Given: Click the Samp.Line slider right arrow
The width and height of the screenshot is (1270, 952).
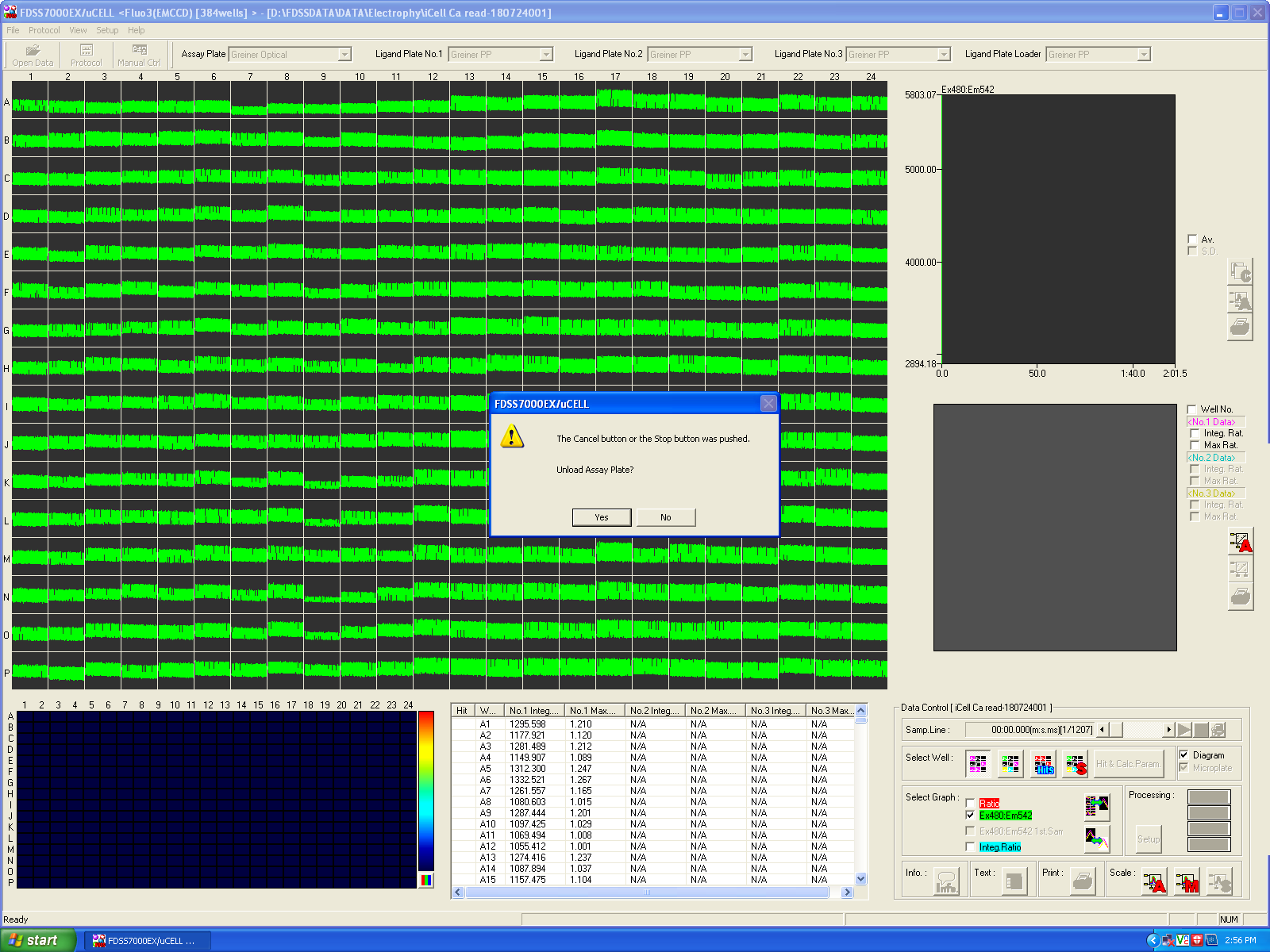Looking at the screenshot, I should coord(1168,730).
